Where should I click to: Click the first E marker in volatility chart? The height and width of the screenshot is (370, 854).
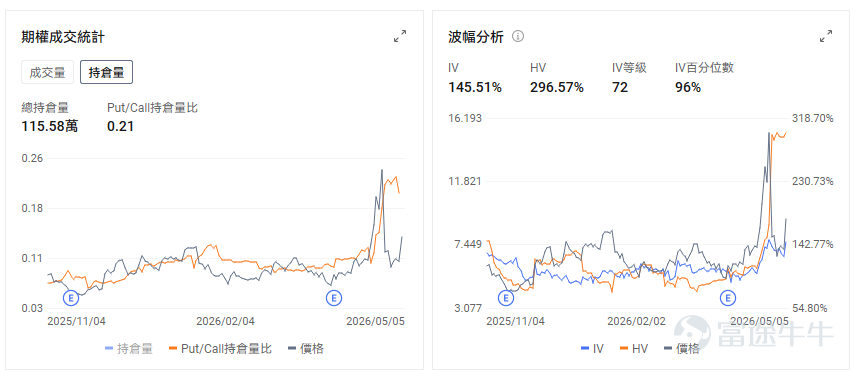(506, 298)
